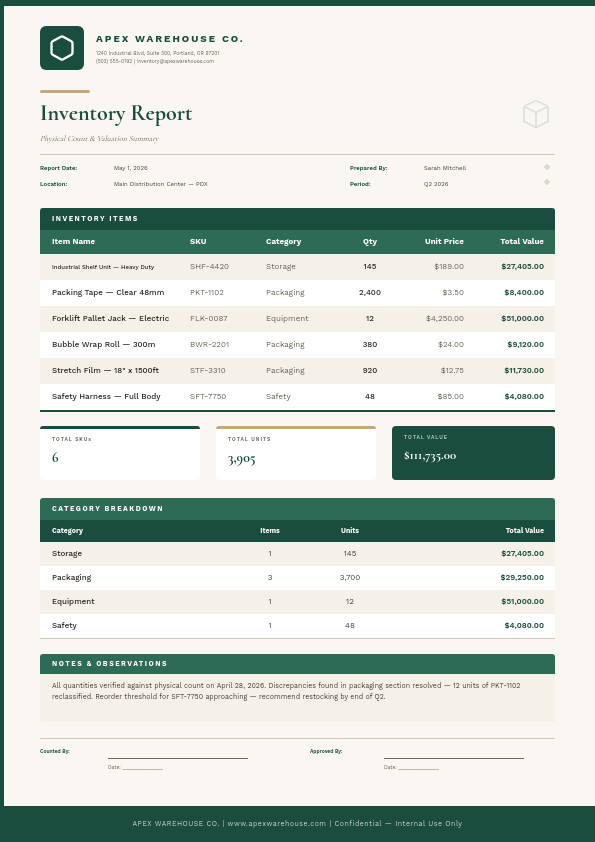
Task: Click the "Unit Price" column header
Action: pos(444,242)
